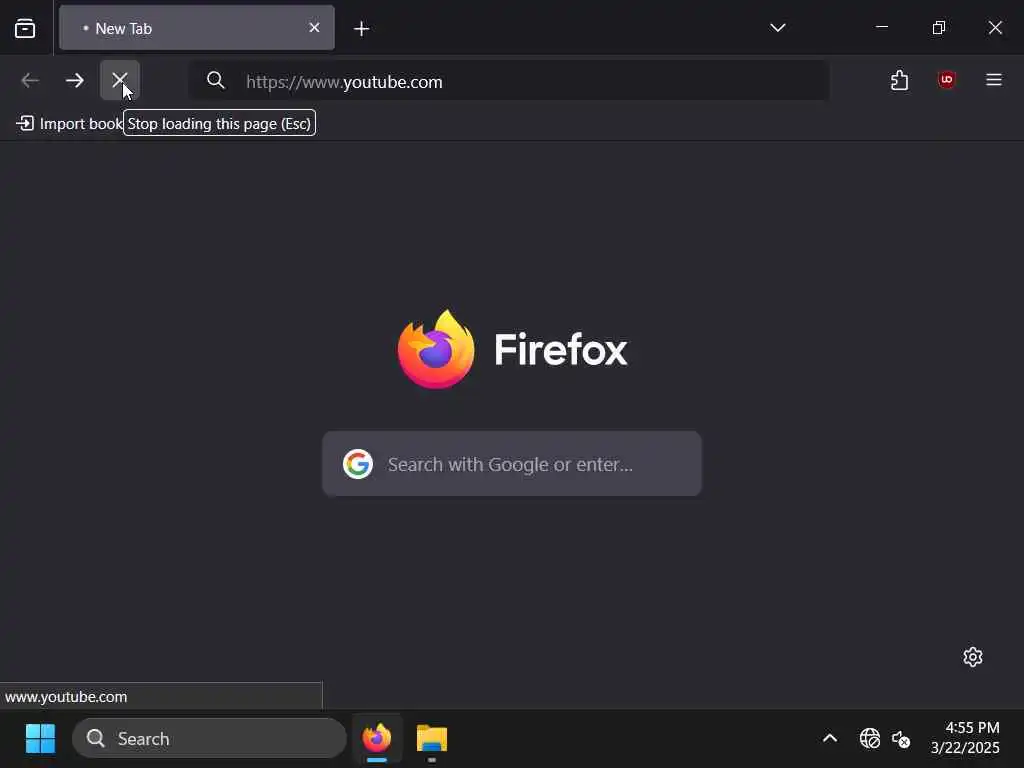The width and height of the screenshot is (1024, 768).
Task: Open the Firefox View recent browsing icon
Action: tap(25, 28)
